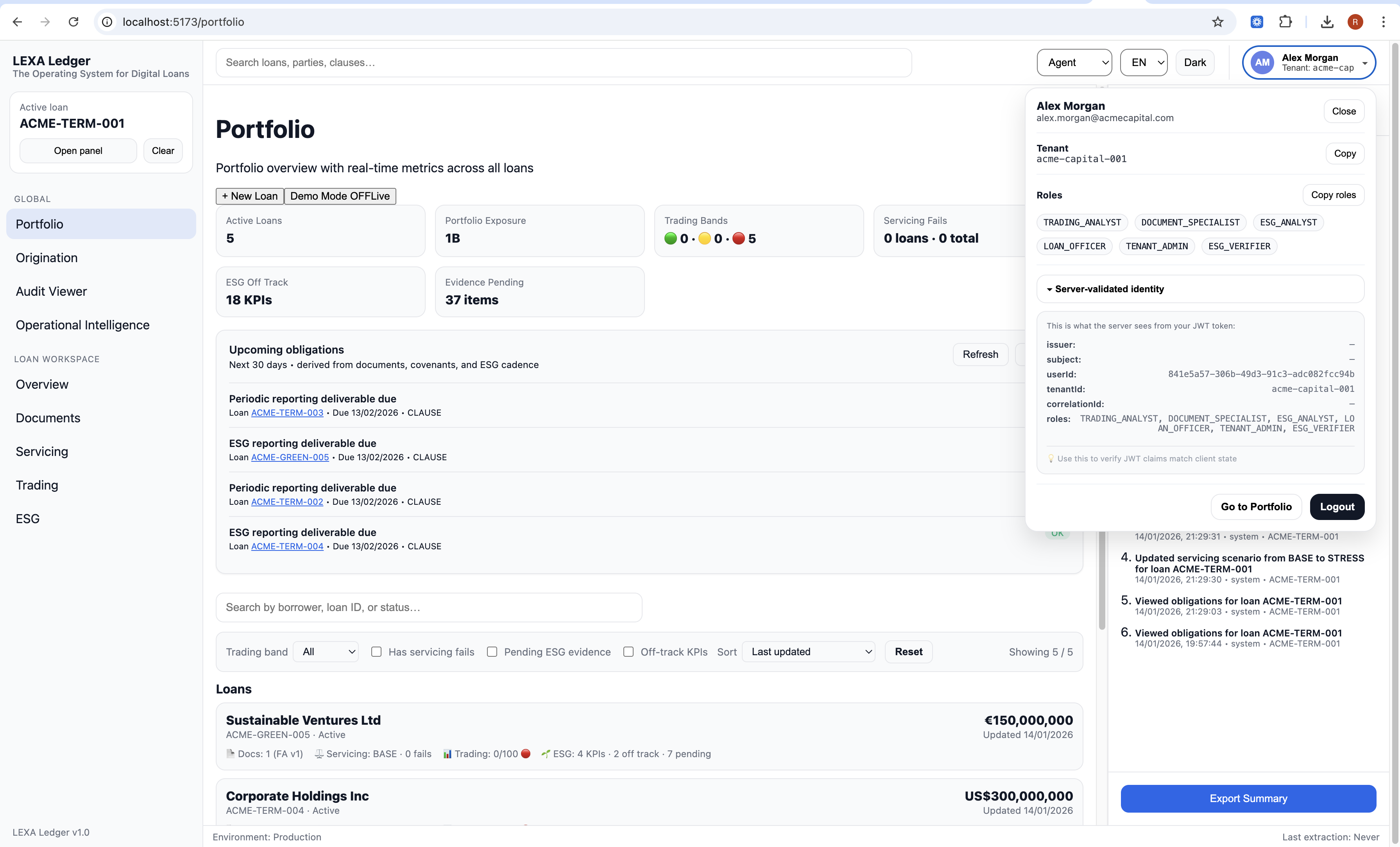Collapse Server-validated identity section
Screen dimensions: 1400x847
pyautogui.click(x=1108, y=289)
